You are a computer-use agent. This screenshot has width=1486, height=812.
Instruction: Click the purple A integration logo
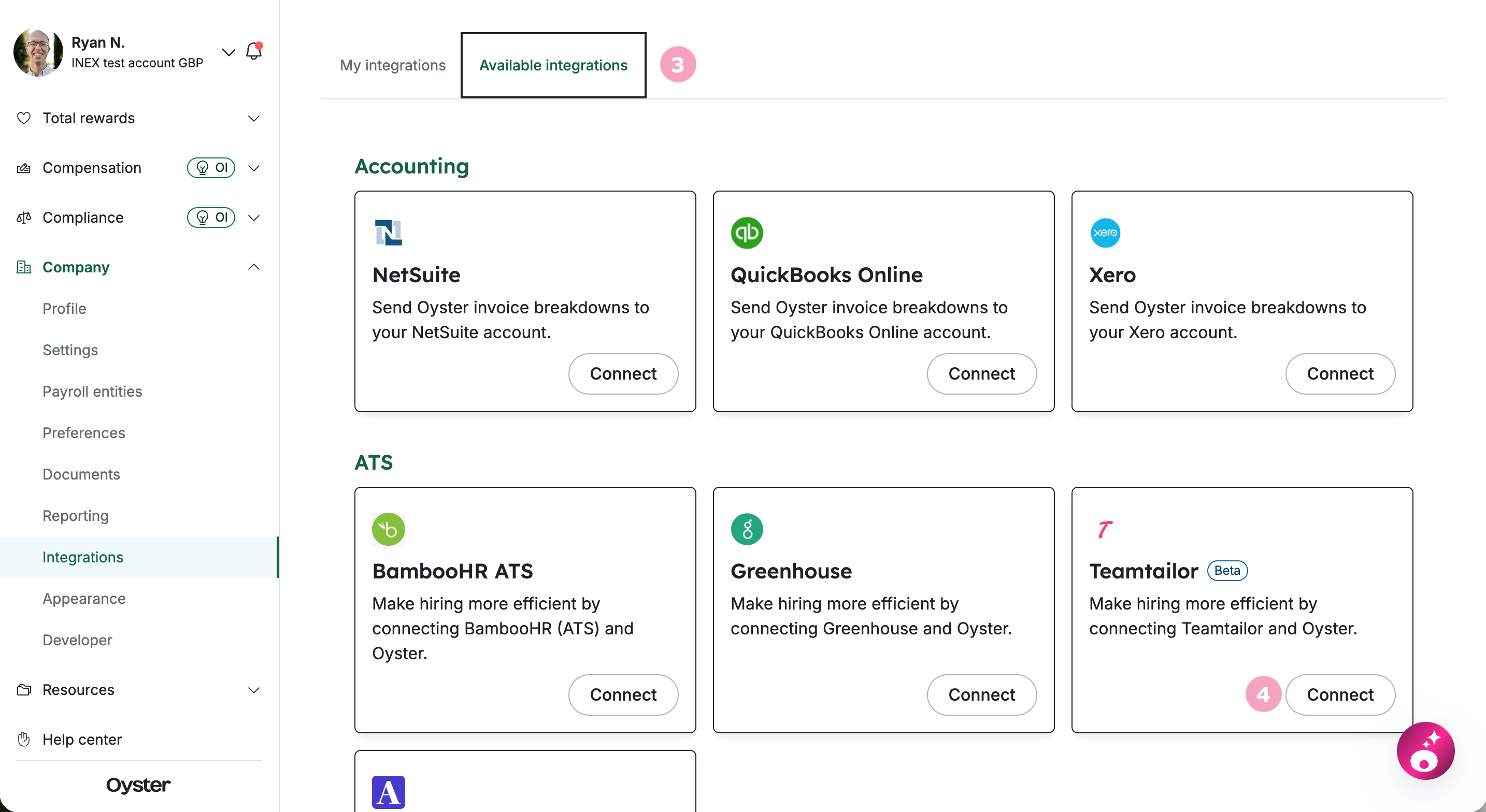click(388, 792)
